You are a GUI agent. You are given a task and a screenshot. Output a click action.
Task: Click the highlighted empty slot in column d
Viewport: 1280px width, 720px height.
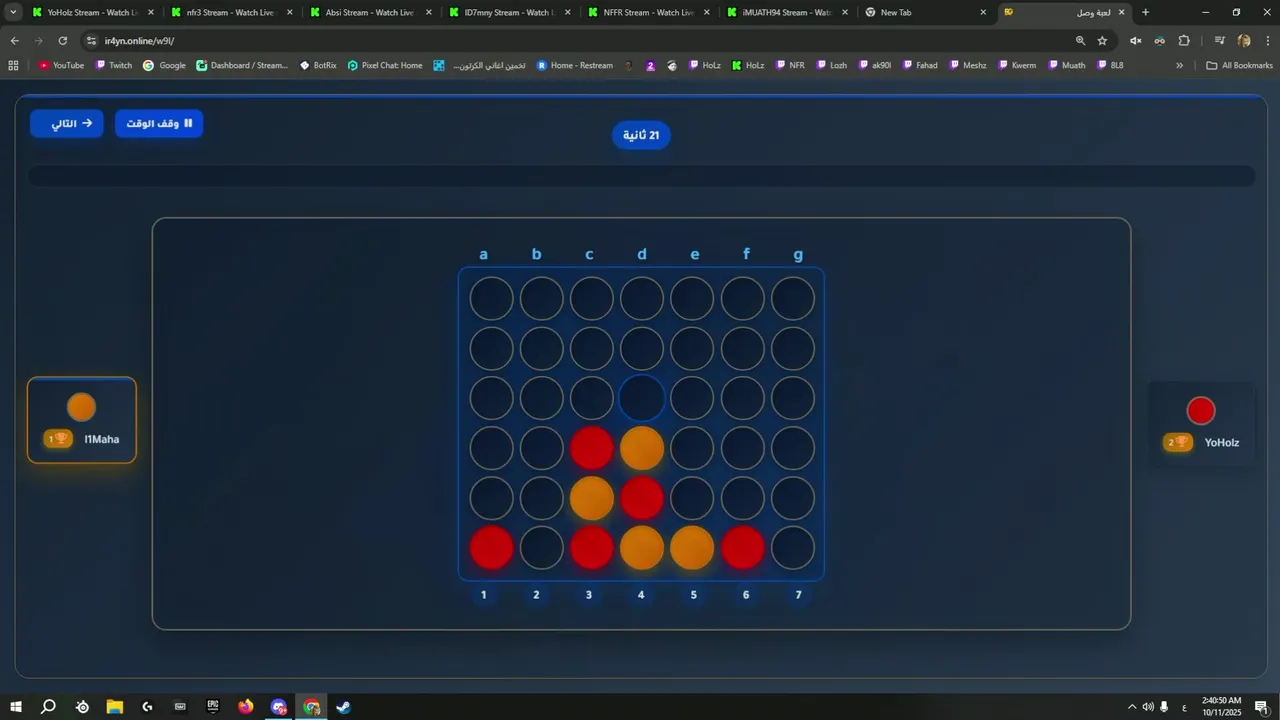(x=642, y=398)
